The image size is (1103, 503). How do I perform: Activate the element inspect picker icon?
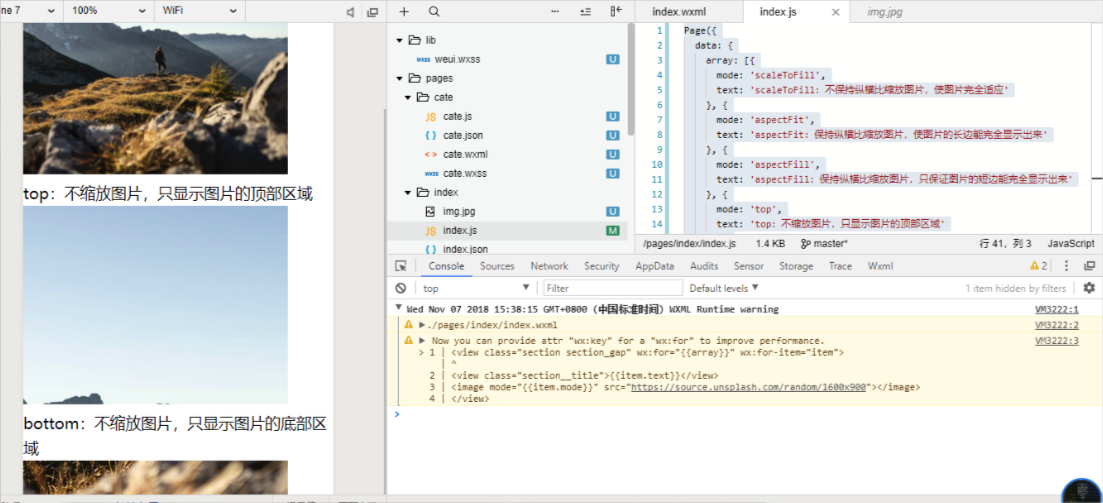point(401,266)
